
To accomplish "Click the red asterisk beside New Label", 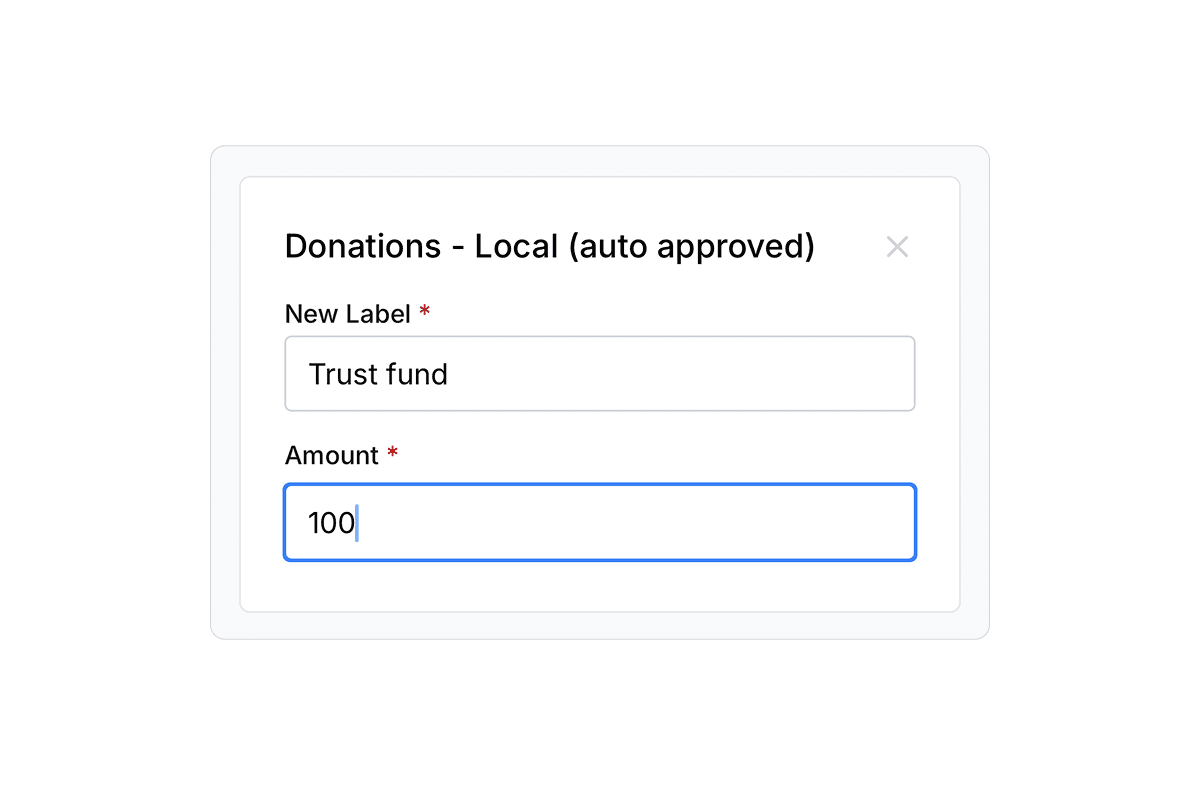I will click(425, 312).
